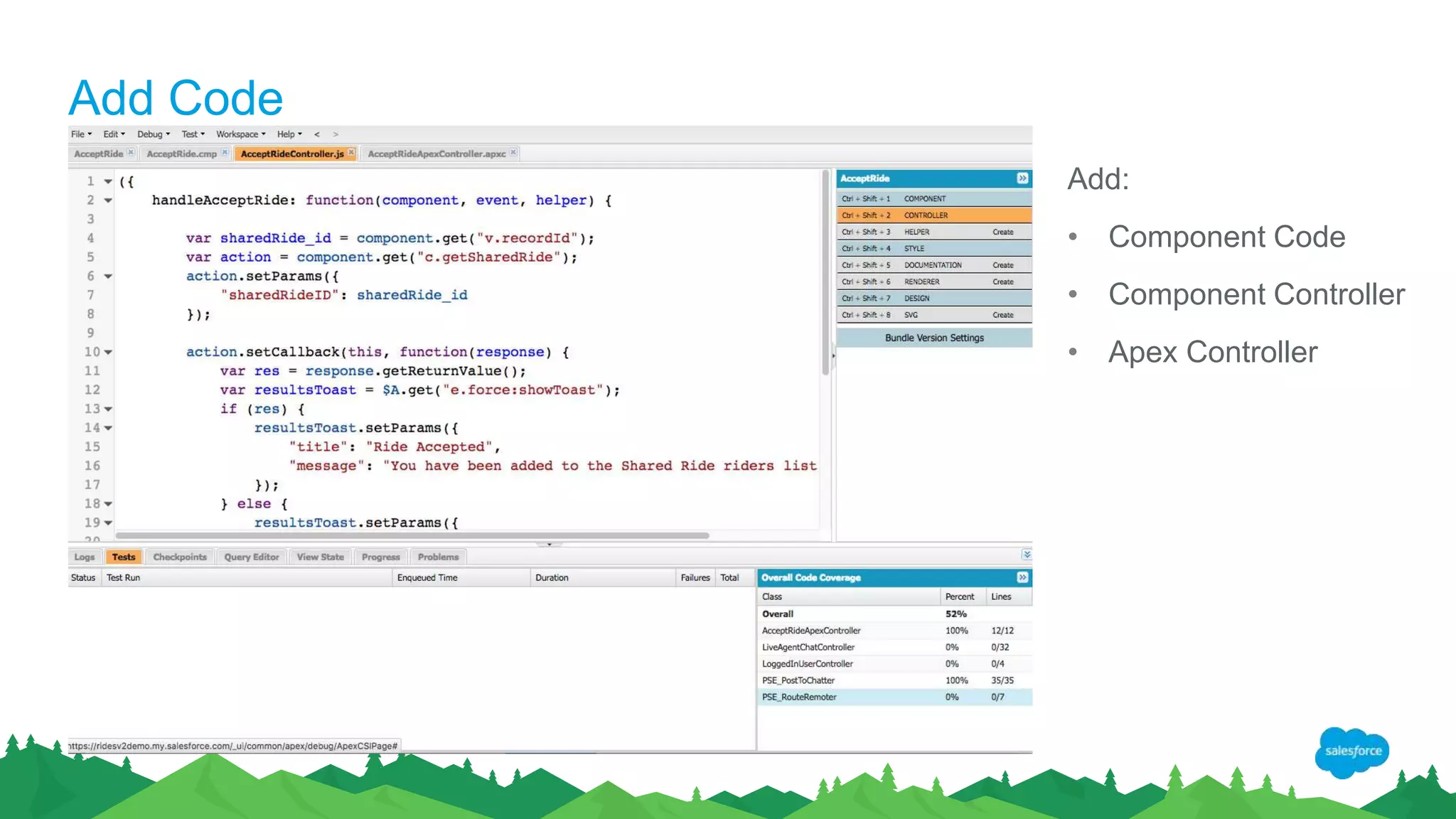Sort by the Failures column
This screenshot has height=819, width=1456.
[695, 577]
